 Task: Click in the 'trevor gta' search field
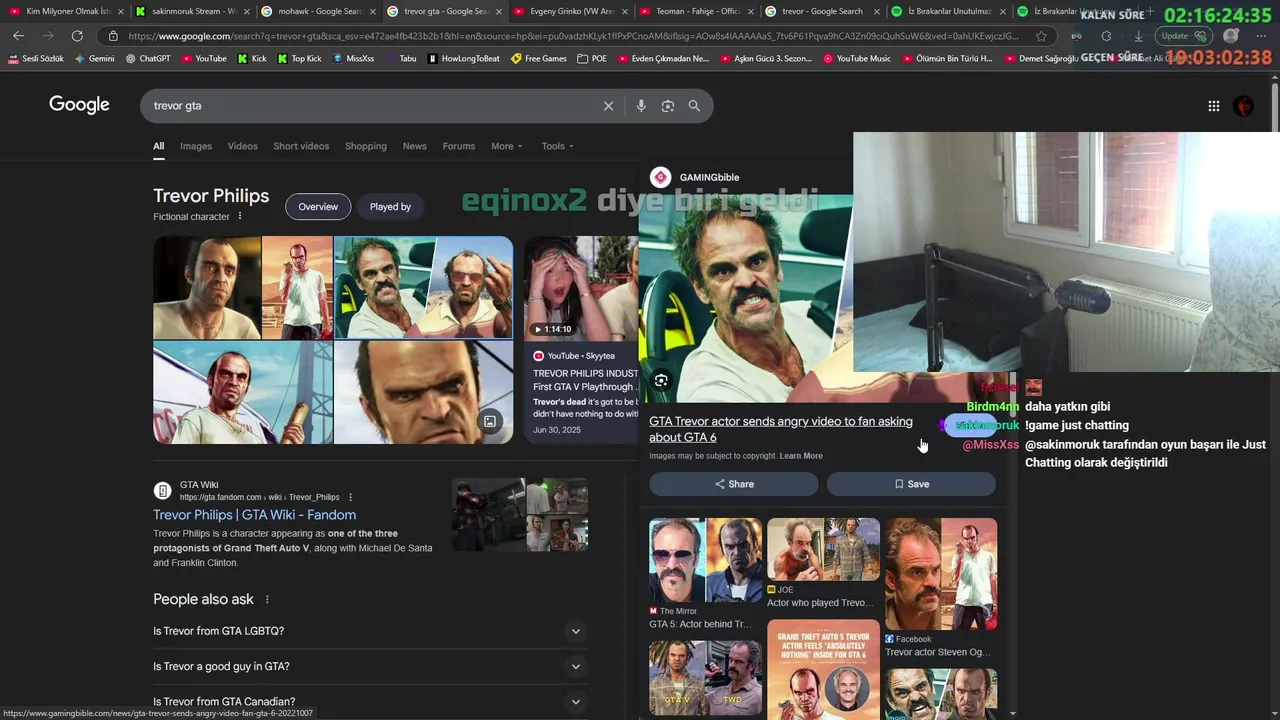click(370, 106)
